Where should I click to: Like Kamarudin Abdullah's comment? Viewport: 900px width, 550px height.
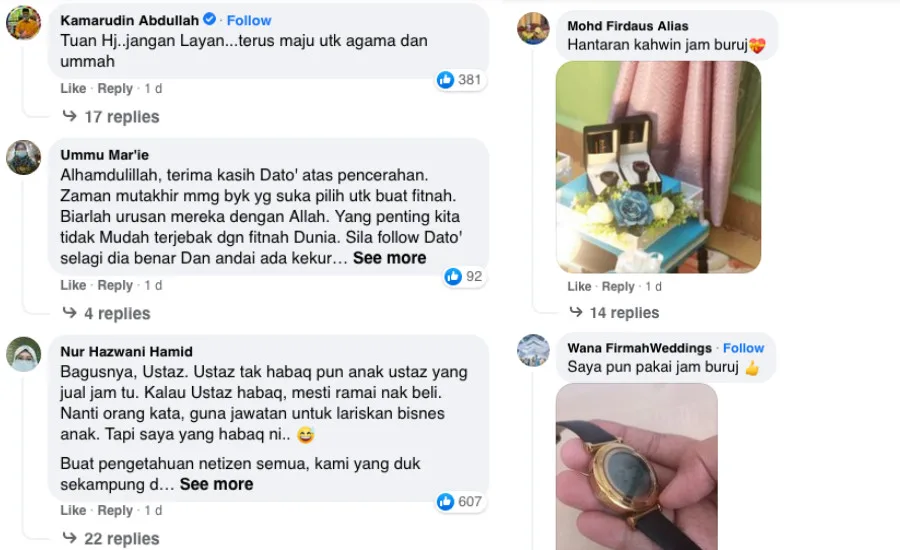click(x=73, y=88)
